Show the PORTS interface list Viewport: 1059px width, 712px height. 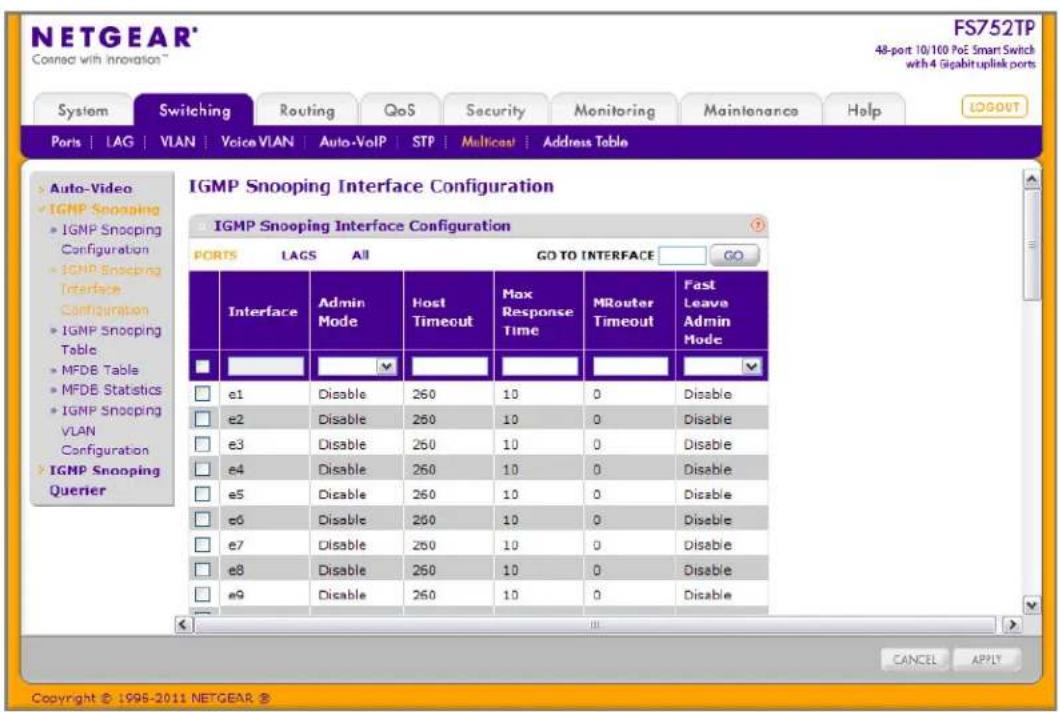pos(215,255)
